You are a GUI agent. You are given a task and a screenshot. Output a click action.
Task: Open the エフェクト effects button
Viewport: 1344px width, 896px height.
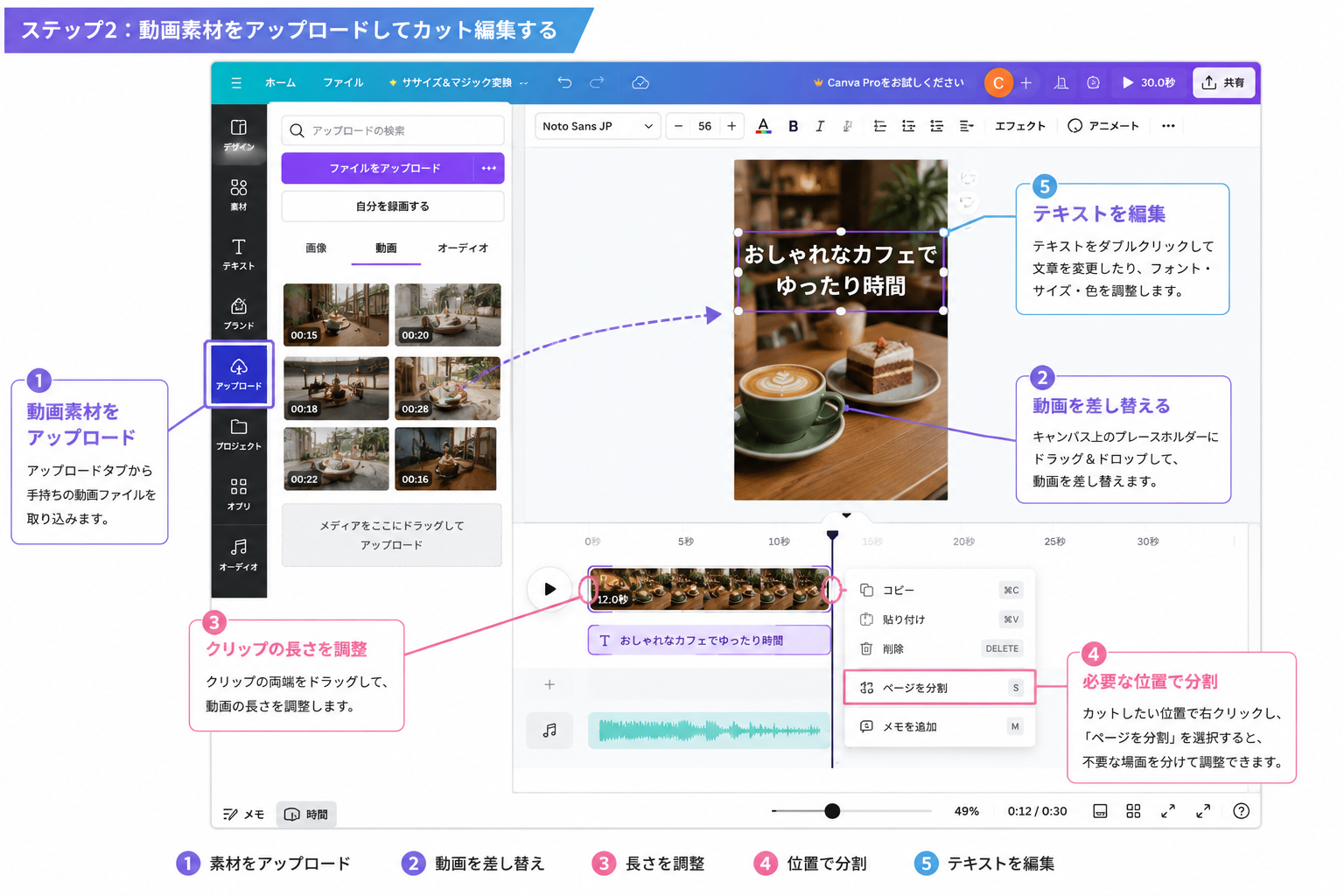tap(1020, 126)
